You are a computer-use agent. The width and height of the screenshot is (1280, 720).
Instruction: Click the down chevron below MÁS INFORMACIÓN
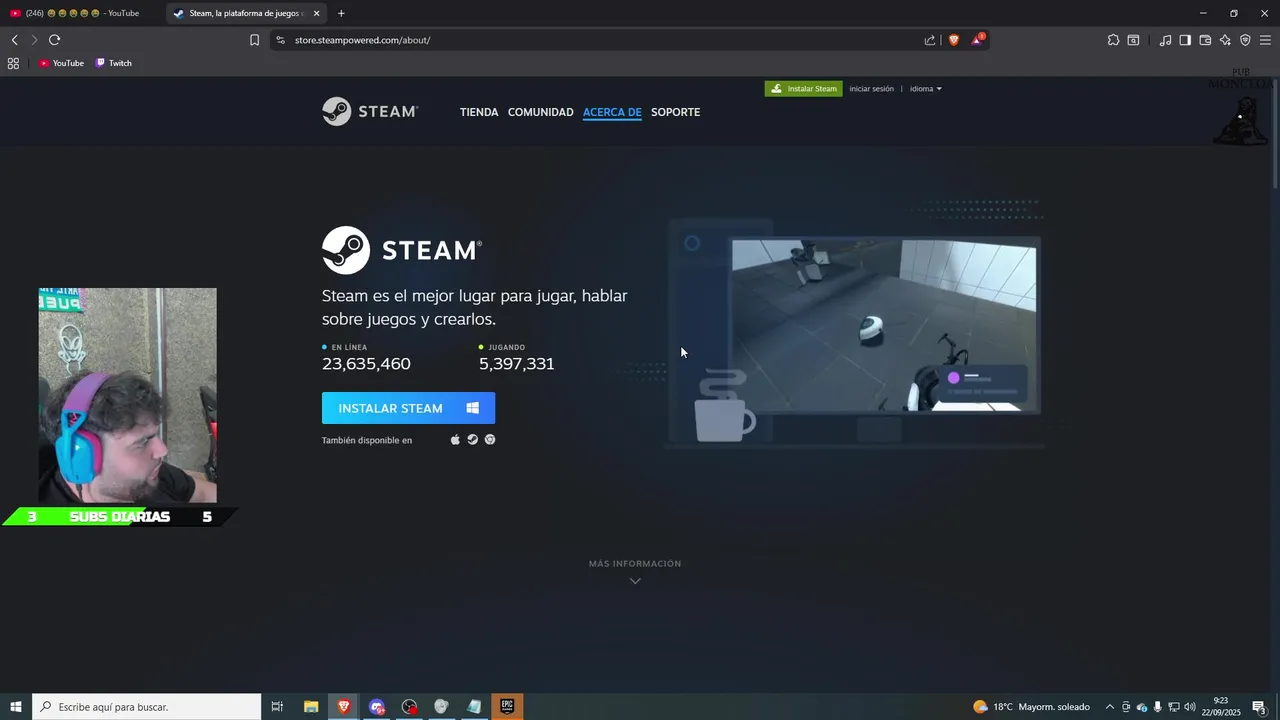pos(635,581)
